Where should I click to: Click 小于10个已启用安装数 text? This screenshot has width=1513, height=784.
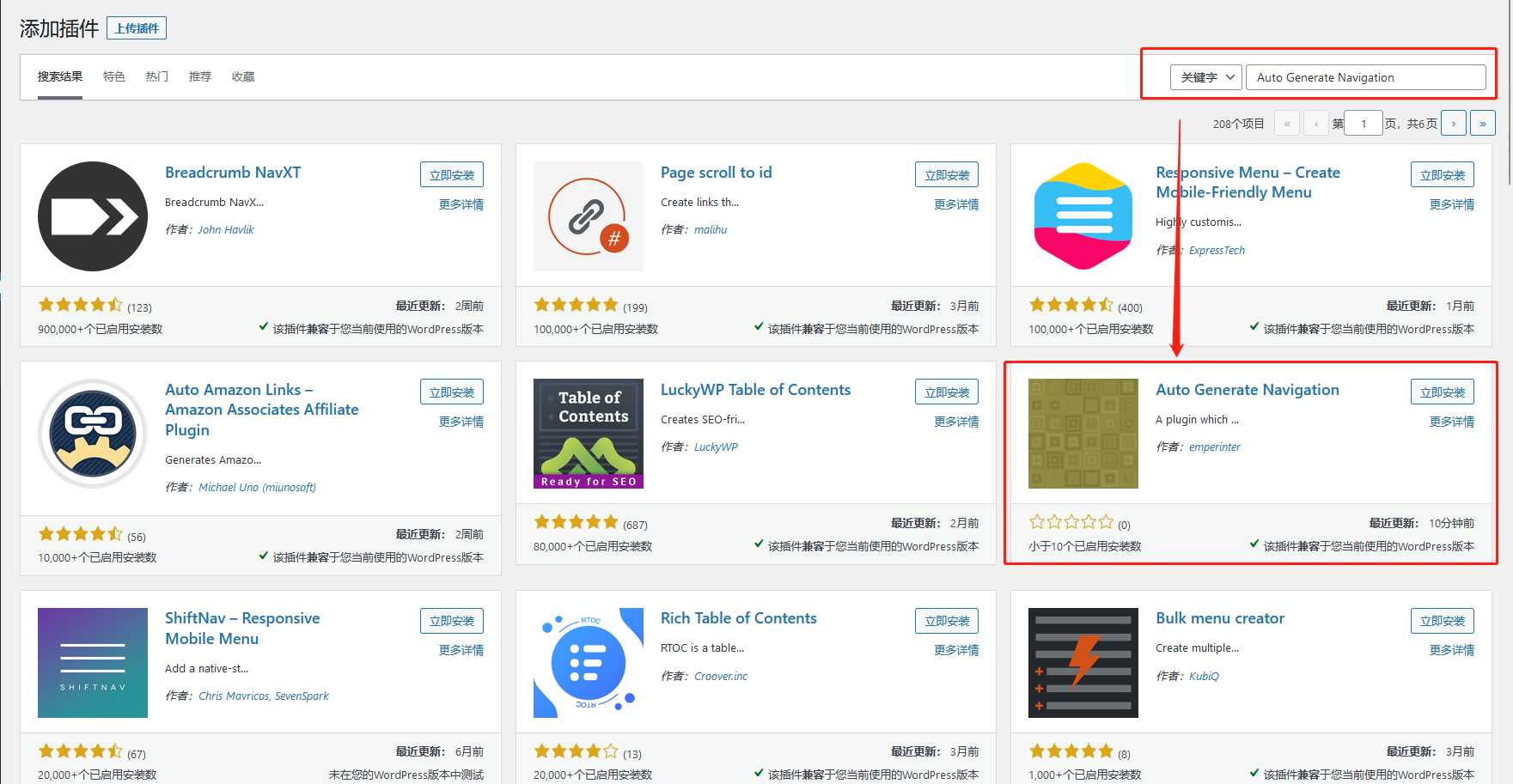tap(1085, 546)
